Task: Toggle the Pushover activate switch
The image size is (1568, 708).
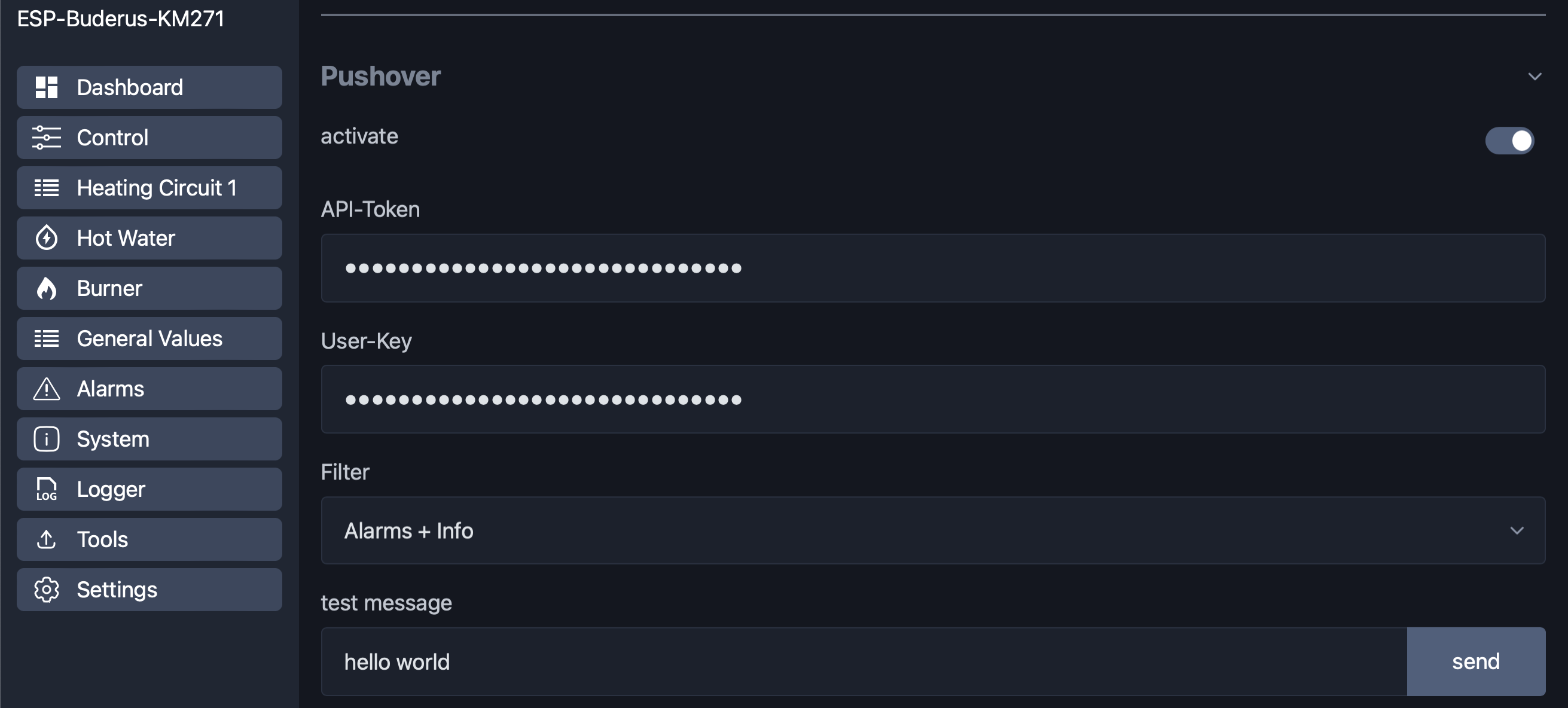Action: tap(1509, 141)
